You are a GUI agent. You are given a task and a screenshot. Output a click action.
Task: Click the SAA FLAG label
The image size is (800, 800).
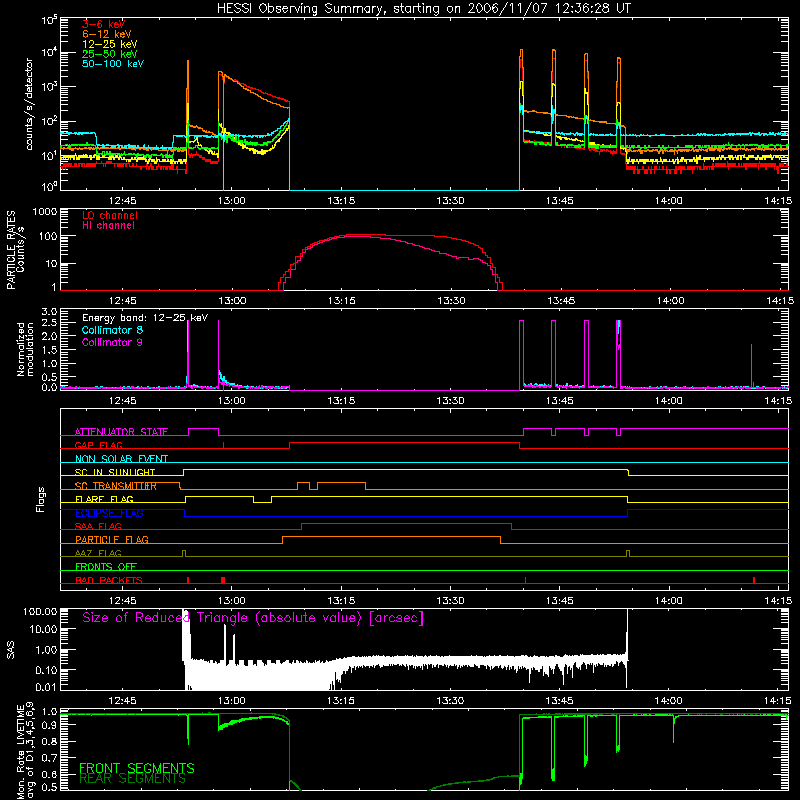coord(98,526)
